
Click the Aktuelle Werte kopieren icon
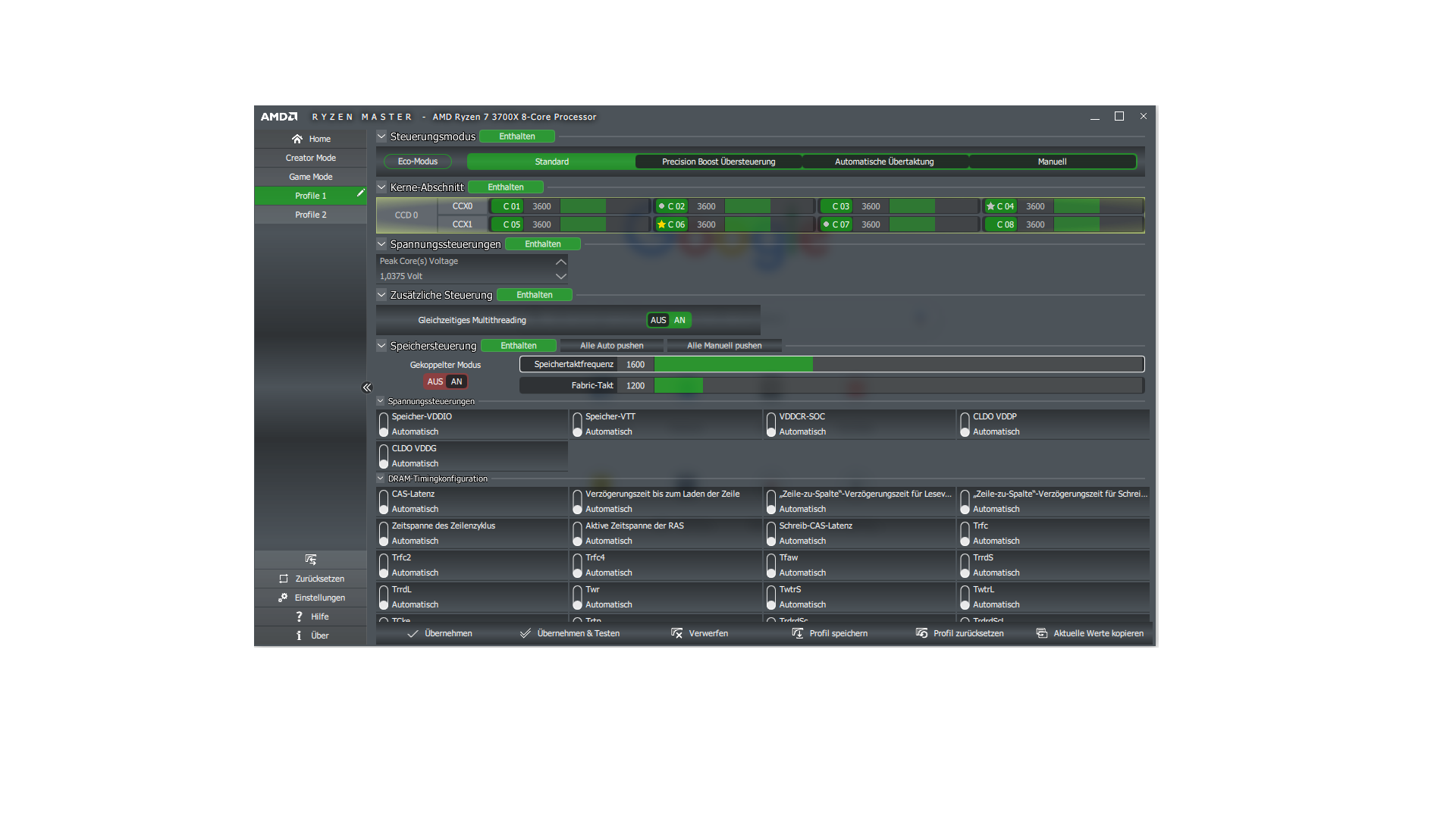pyautogui.click(x=1042, y=633)
